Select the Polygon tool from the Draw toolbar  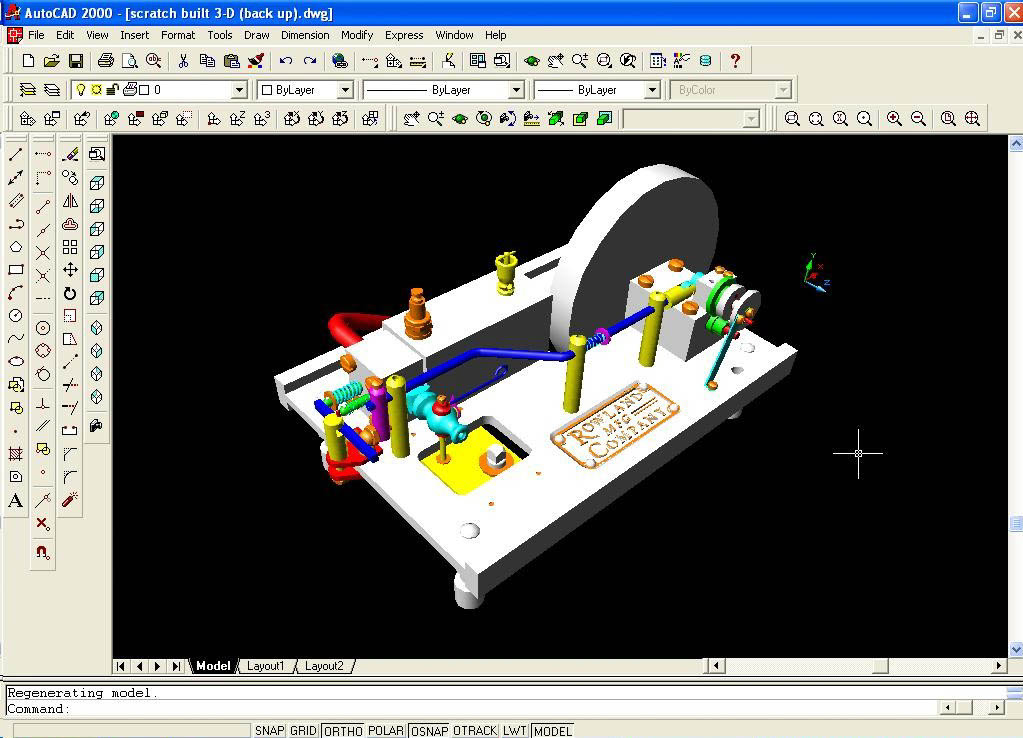pyautogui.click(x=14, y=247)
